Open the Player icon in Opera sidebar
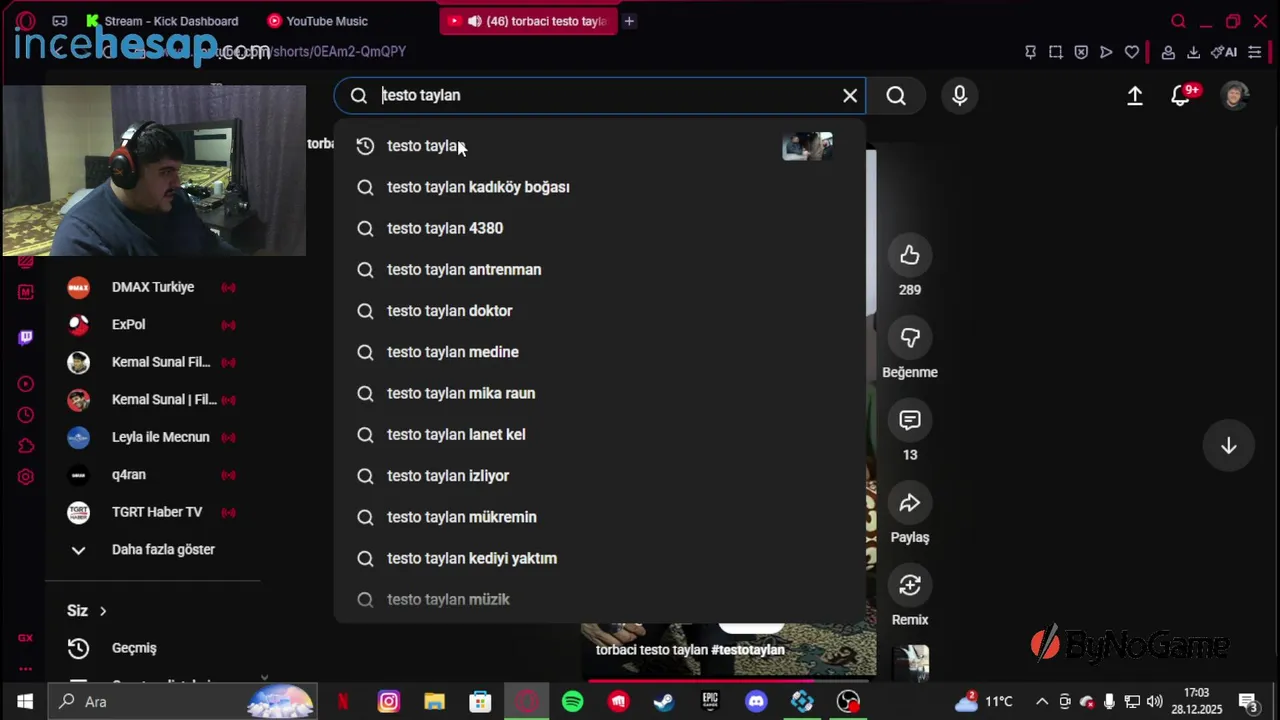Viewport: 1280px width, 720px height. 26,384
